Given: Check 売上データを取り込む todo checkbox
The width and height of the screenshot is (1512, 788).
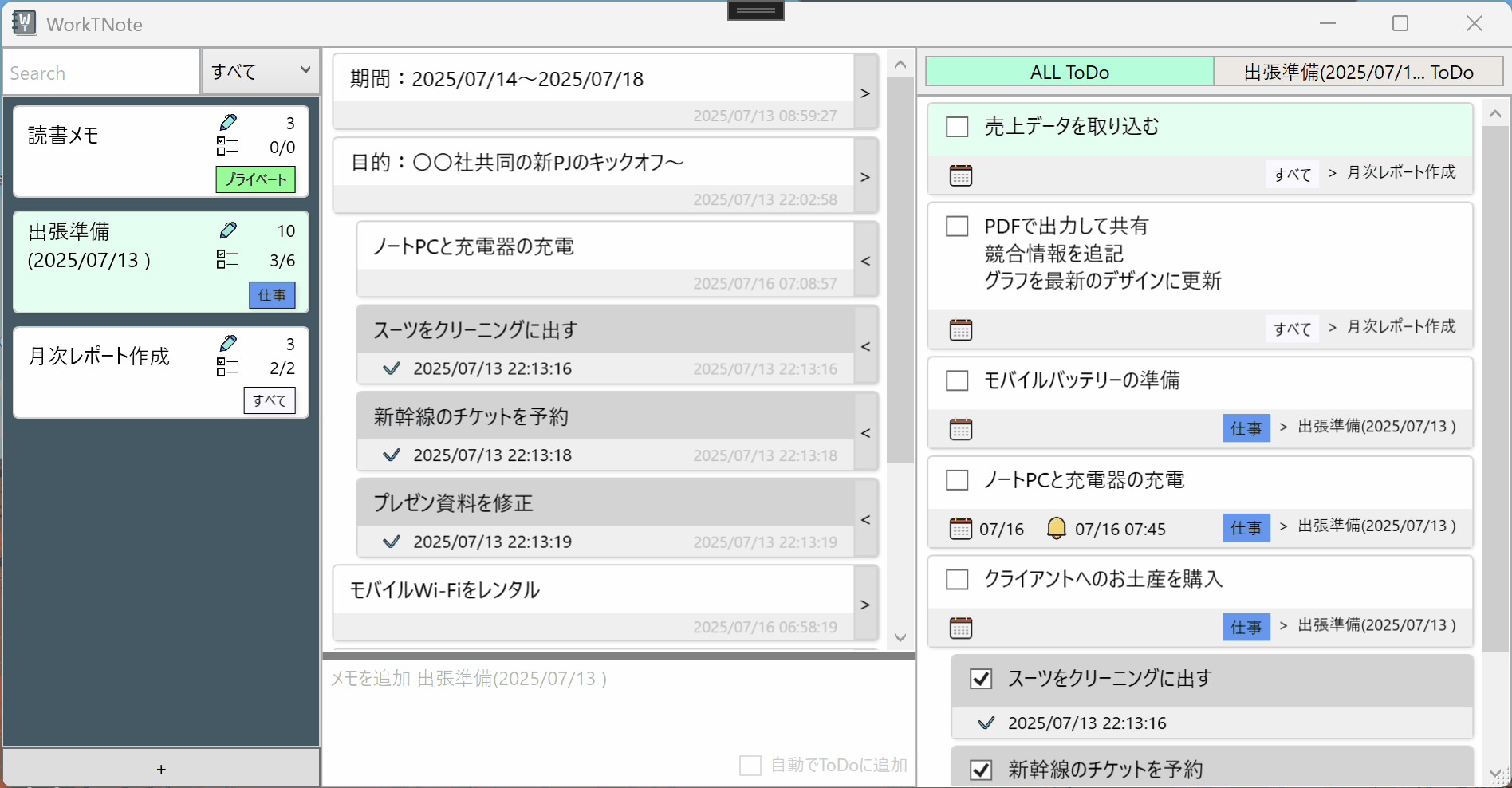Looking at the screenshot, I should 957,127.
